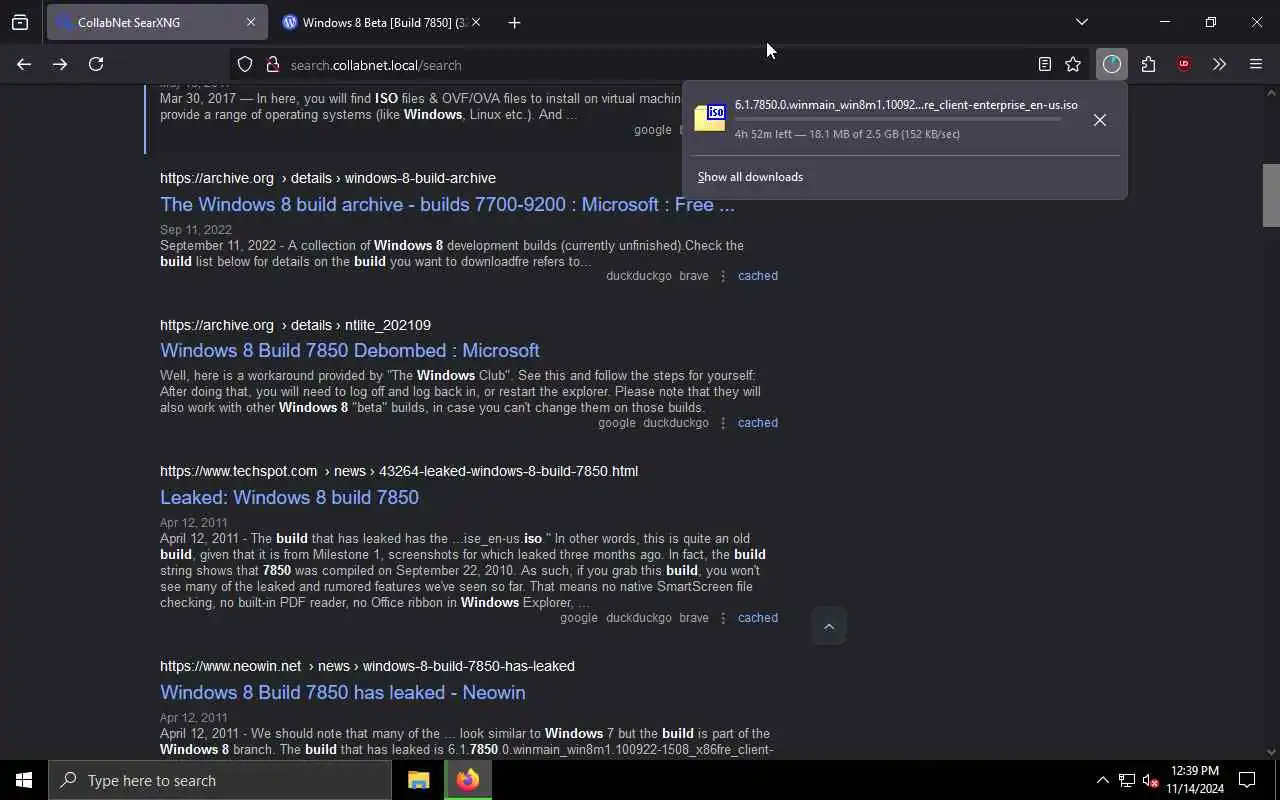Open the taskbar clock and date
The height and width of the screenshot is (800, 1280).
pyautogui.click(x=1194, y=780)
